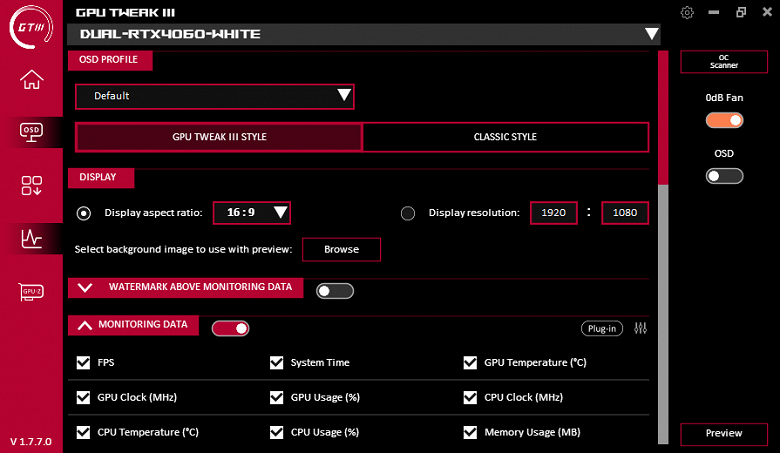The width and height of the screenshot is (780, 453).
Task: Select the Display aspect ratio radio button
Action: pos(84,213)
